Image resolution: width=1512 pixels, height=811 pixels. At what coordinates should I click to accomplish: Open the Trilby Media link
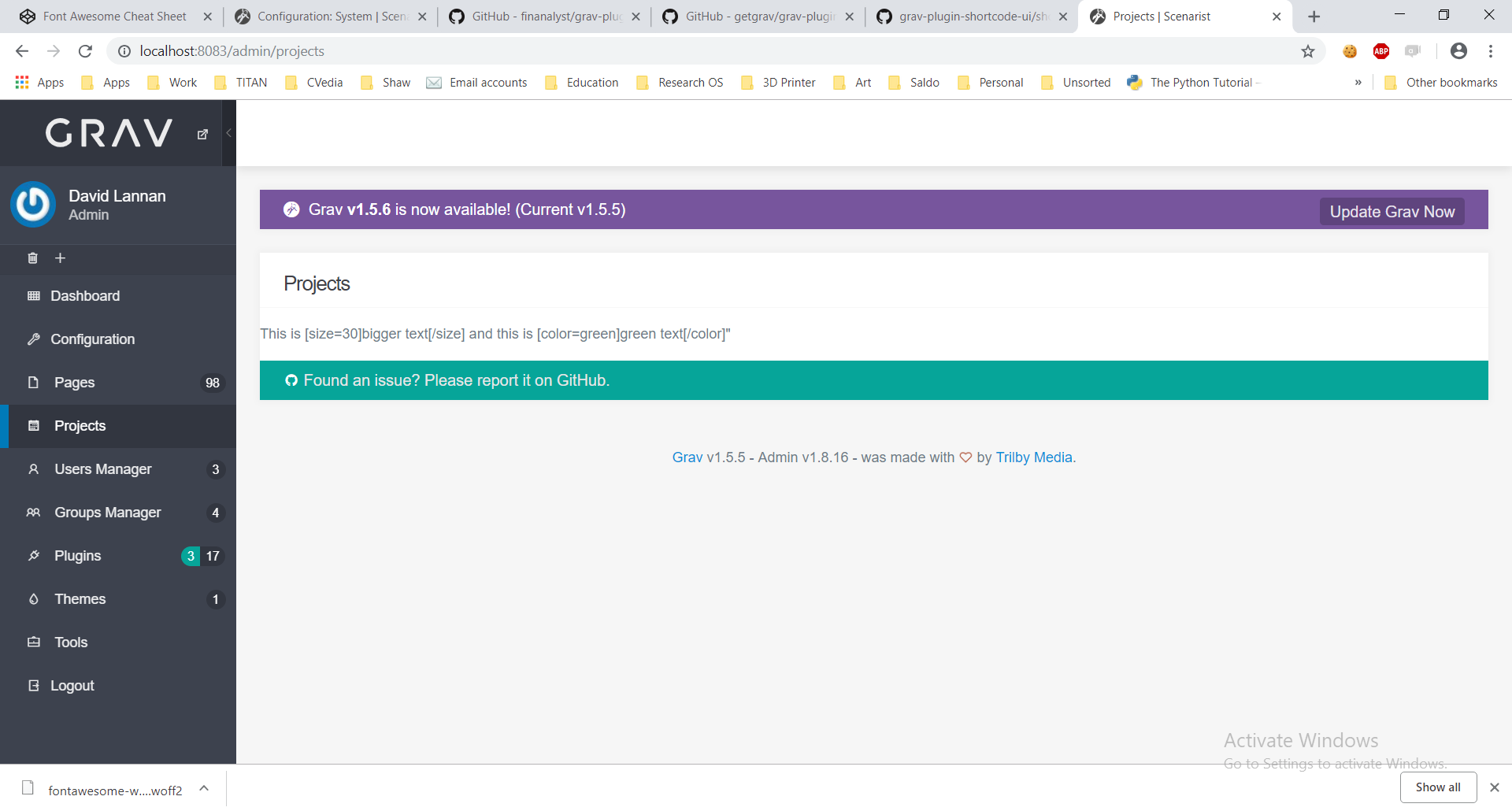(1034, 457)
